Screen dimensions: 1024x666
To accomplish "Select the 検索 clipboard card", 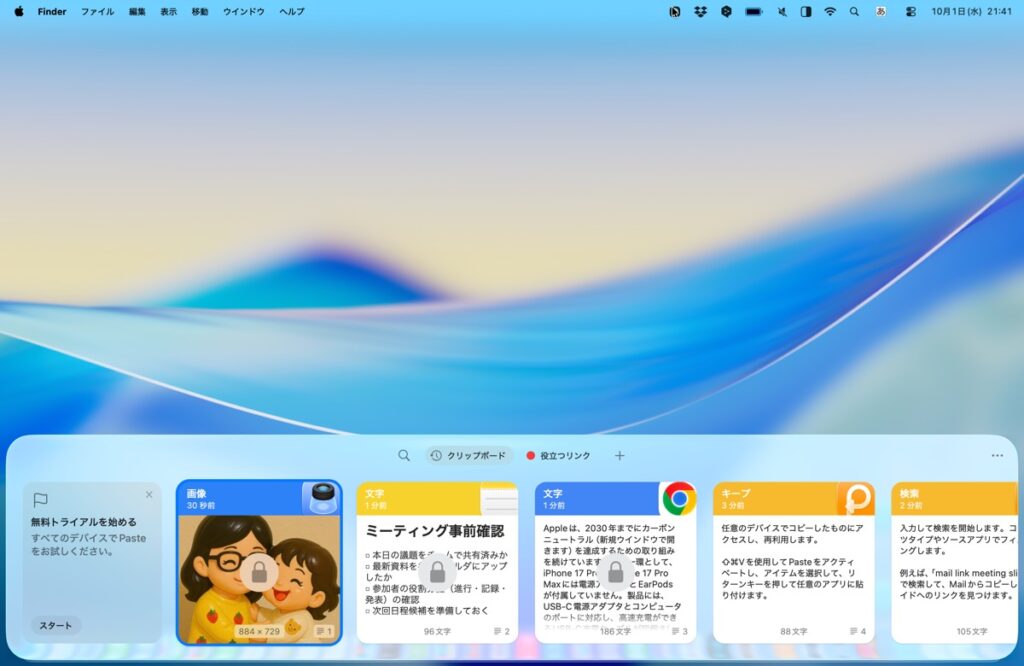I will 955,563.
